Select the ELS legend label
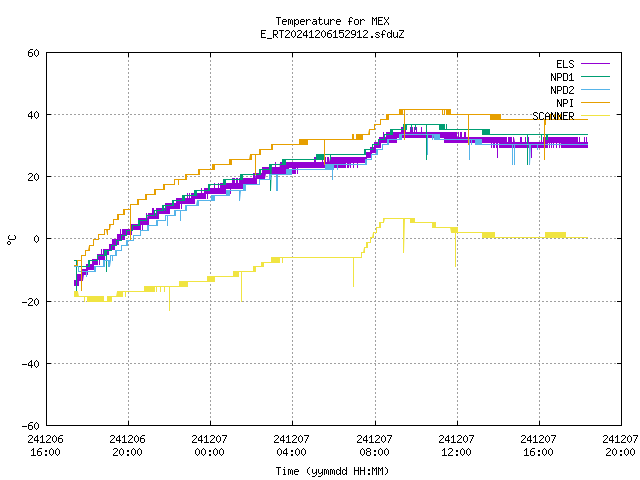640x480 pixels. [x=565, y=64]
